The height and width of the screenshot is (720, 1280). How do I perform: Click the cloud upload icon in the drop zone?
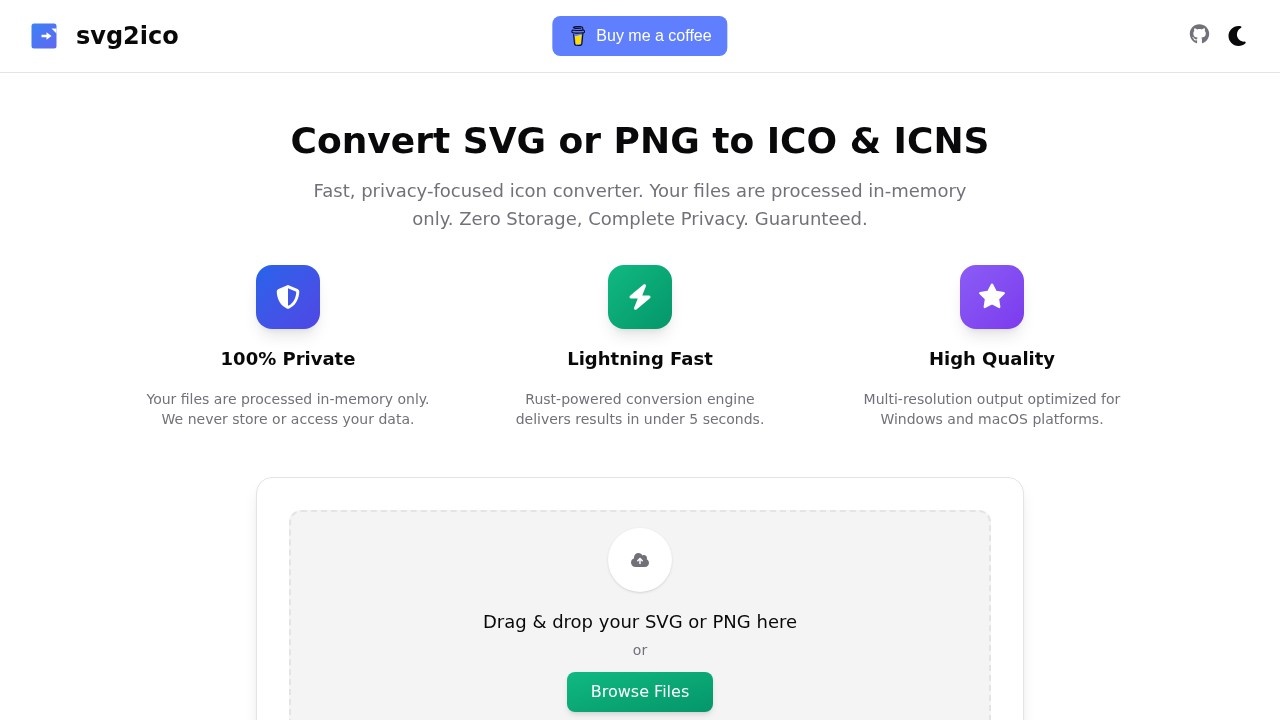point(640,559)
